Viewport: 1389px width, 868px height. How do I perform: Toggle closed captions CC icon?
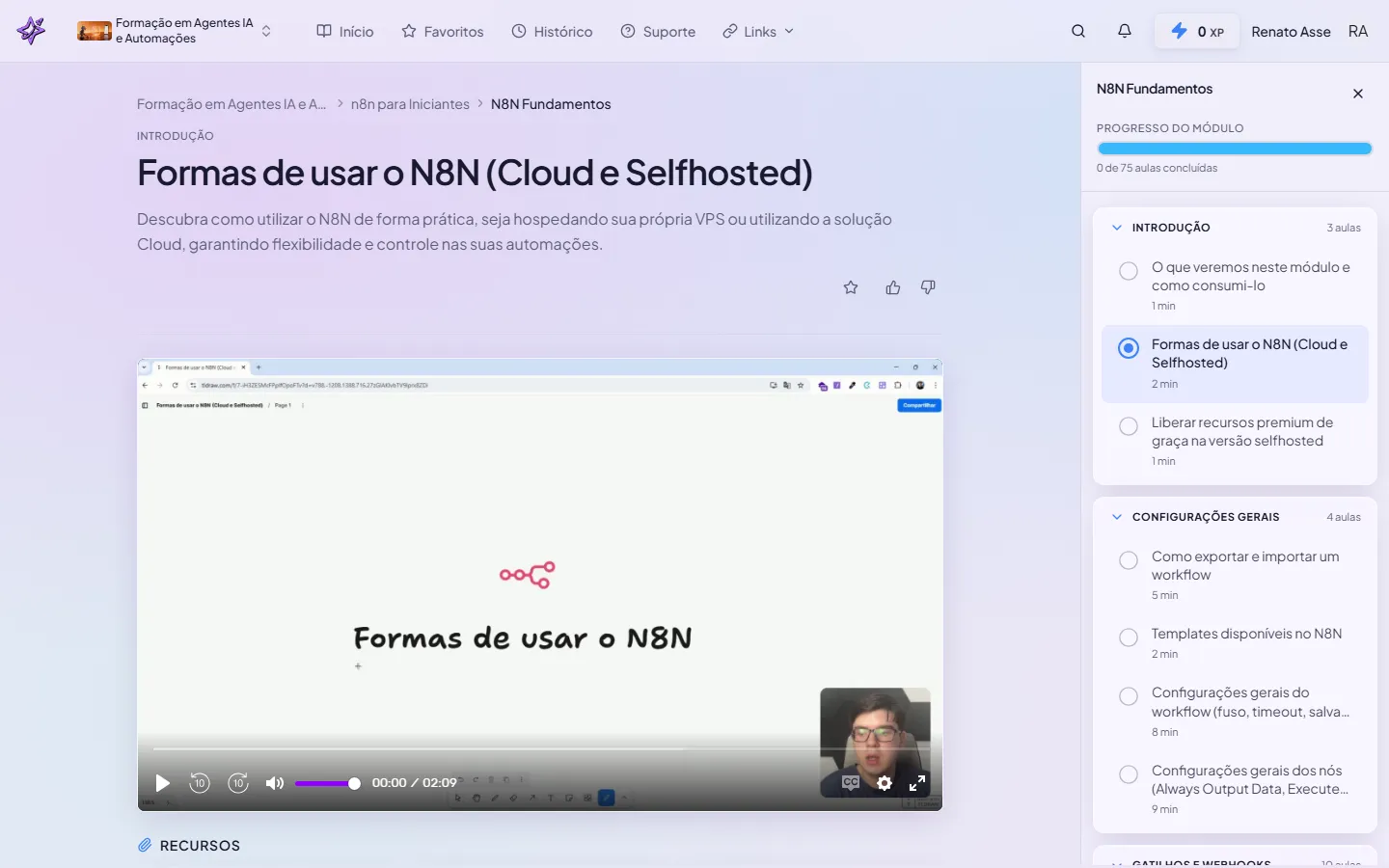(x=851, y=783)
